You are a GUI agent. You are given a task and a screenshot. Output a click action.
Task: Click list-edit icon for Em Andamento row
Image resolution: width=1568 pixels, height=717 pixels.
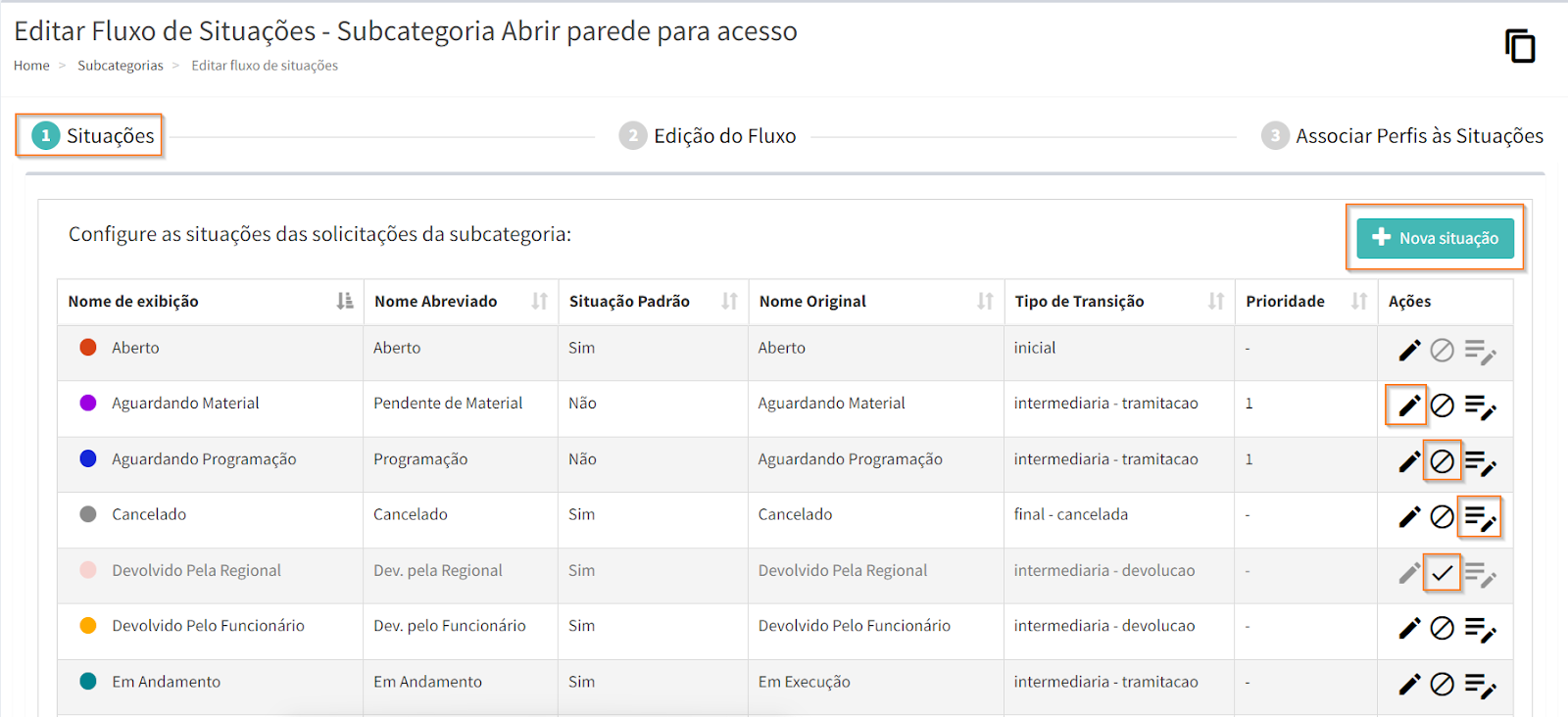[x=1479, y=685]
